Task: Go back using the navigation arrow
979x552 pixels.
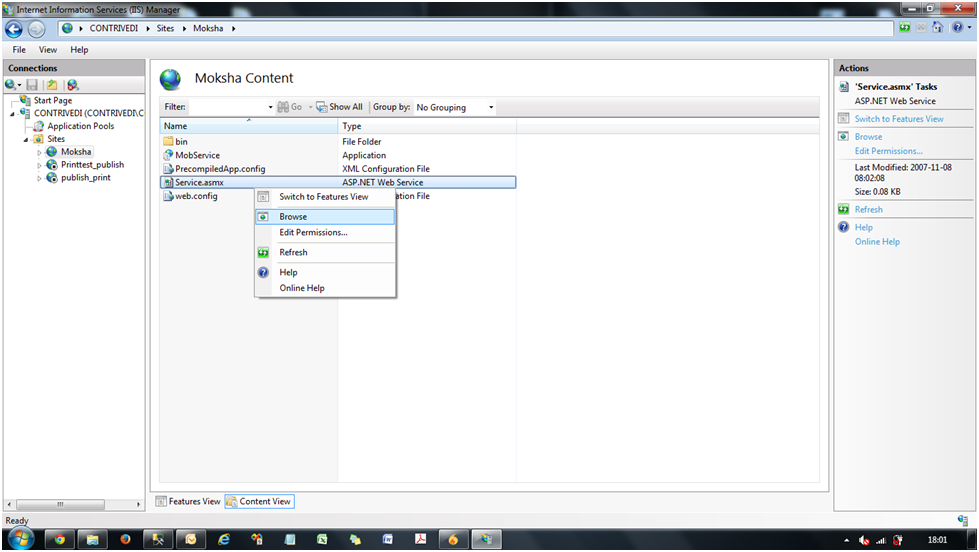Action: click(14, 29)
